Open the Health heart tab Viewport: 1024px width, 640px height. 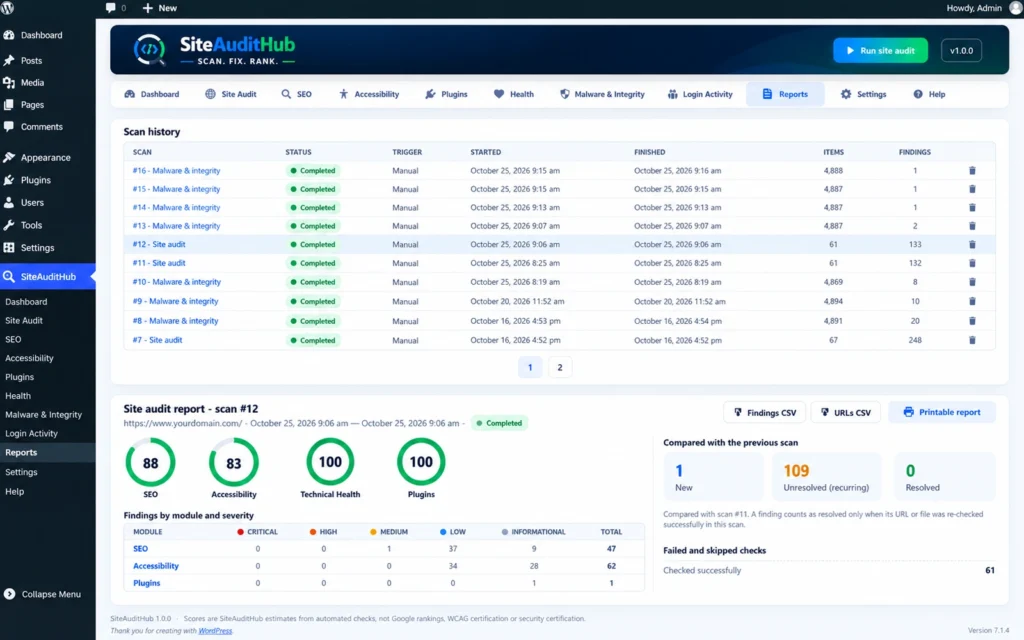click(x=514, y=94)
